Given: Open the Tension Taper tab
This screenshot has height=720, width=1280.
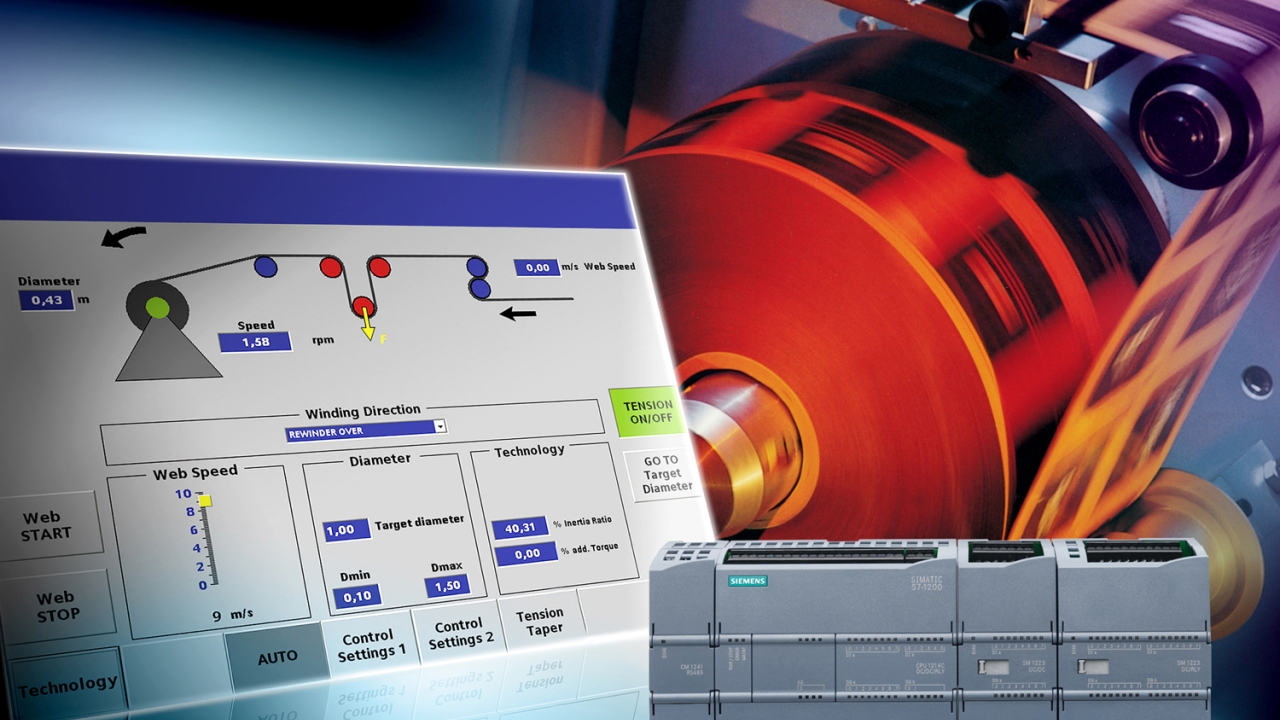Looking at the screenshot, I should click(x=539, y=621).
